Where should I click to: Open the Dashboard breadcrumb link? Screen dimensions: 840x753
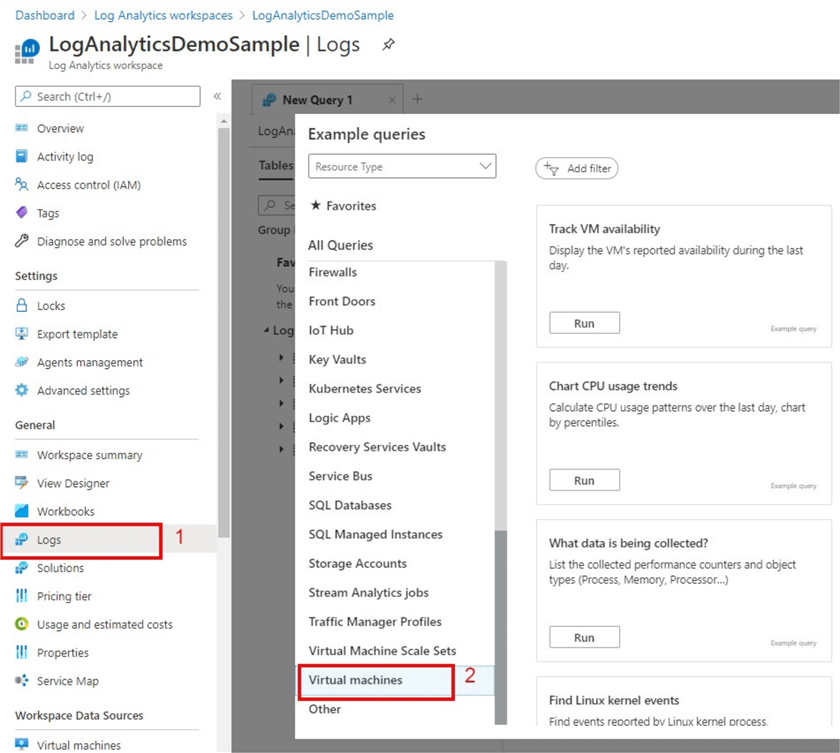pos(45,15)
